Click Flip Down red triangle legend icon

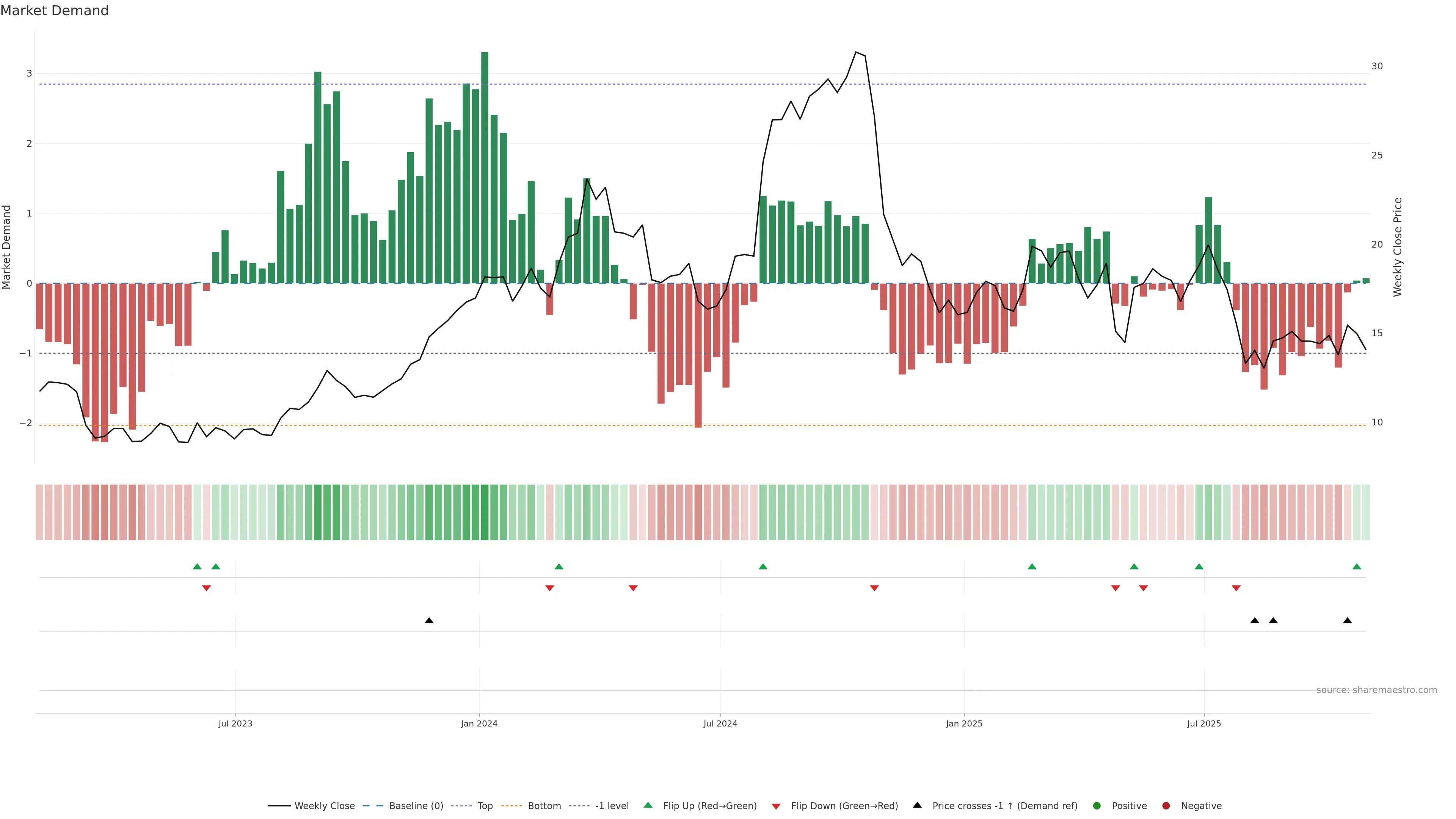click(776, 806)
